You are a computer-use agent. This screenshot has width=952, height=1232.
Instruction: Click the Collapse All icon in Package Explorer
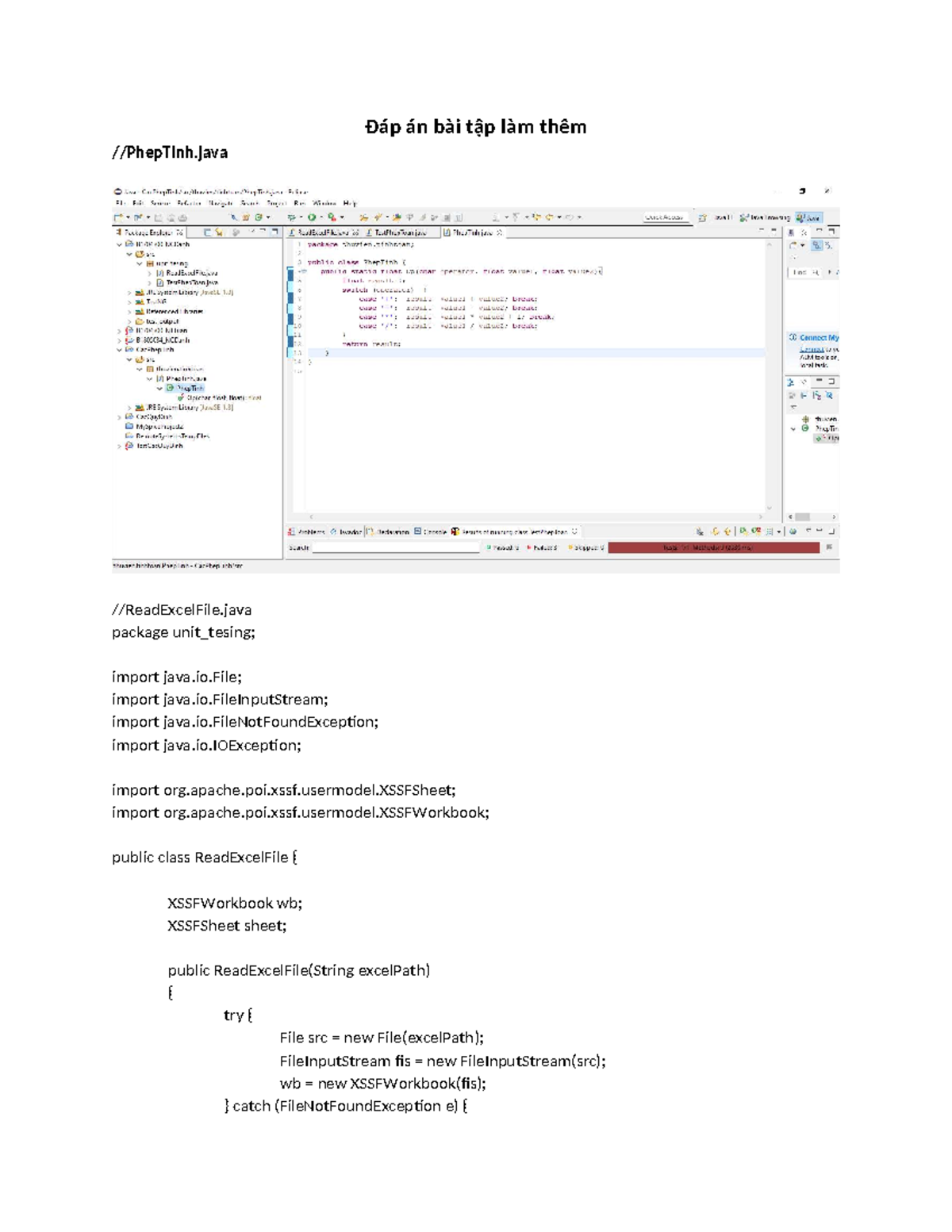click(x=209, y=232)
